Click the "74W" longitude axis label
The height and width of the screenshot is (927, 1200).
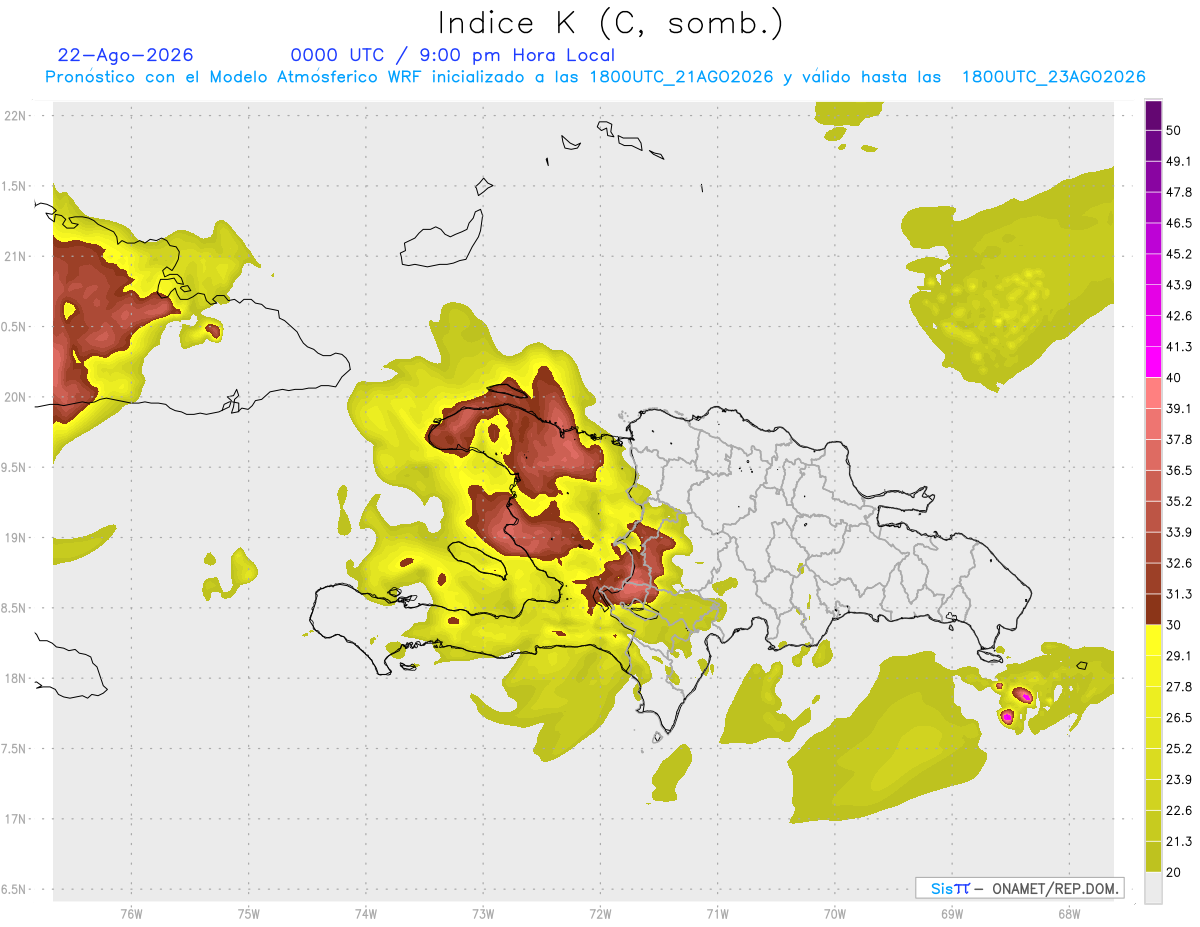point(366,913)
